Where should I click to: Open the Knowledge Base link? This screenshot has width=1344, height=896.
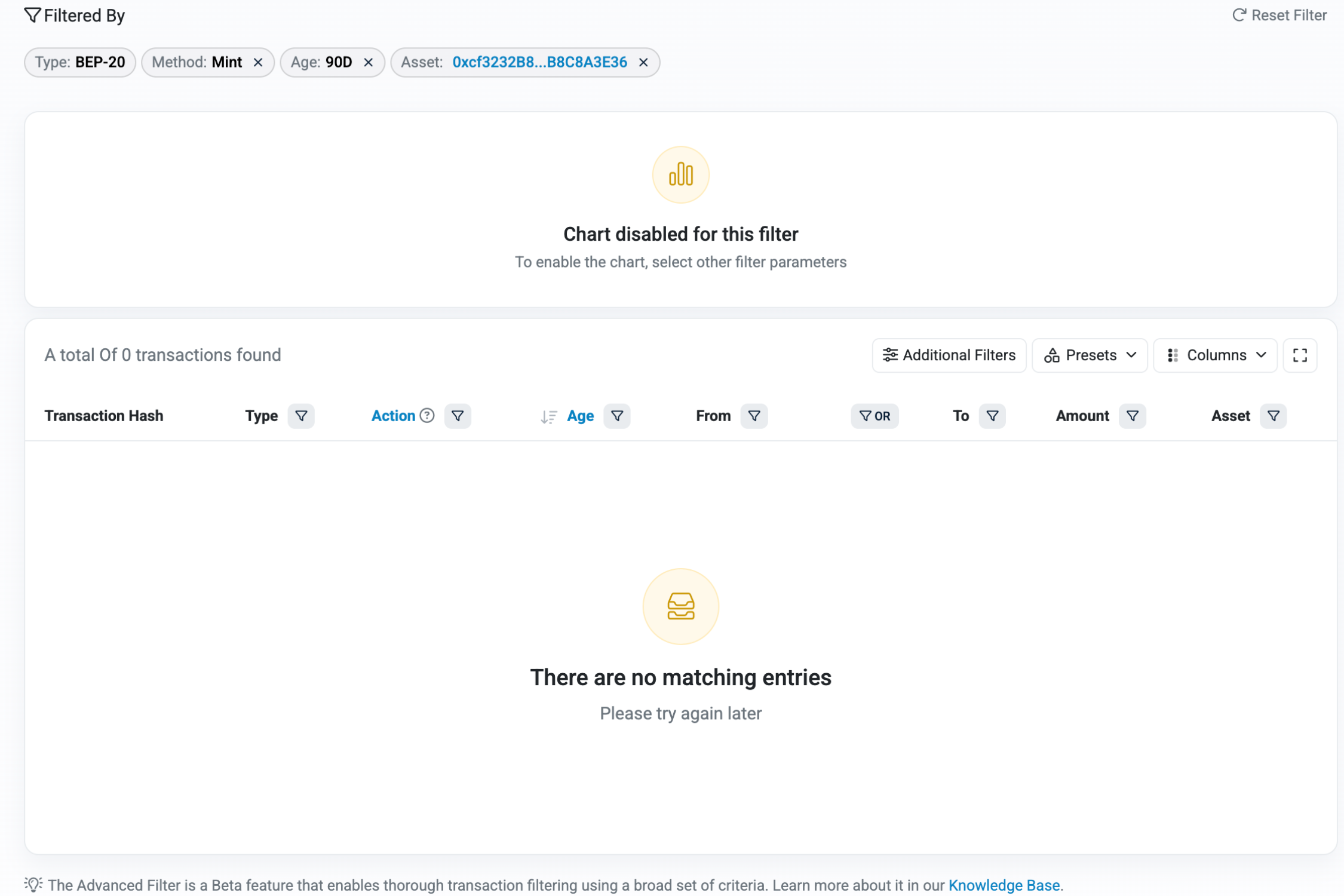pyautogui.click(x=1004, y=885)
